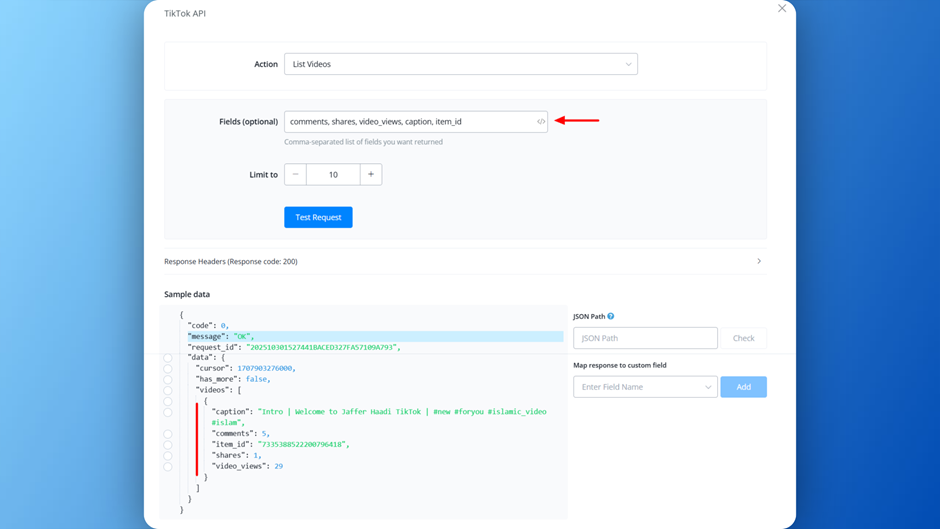Open the Action dropdown showing List Videos
Screen dimensions: 940x529
point(460,64)
